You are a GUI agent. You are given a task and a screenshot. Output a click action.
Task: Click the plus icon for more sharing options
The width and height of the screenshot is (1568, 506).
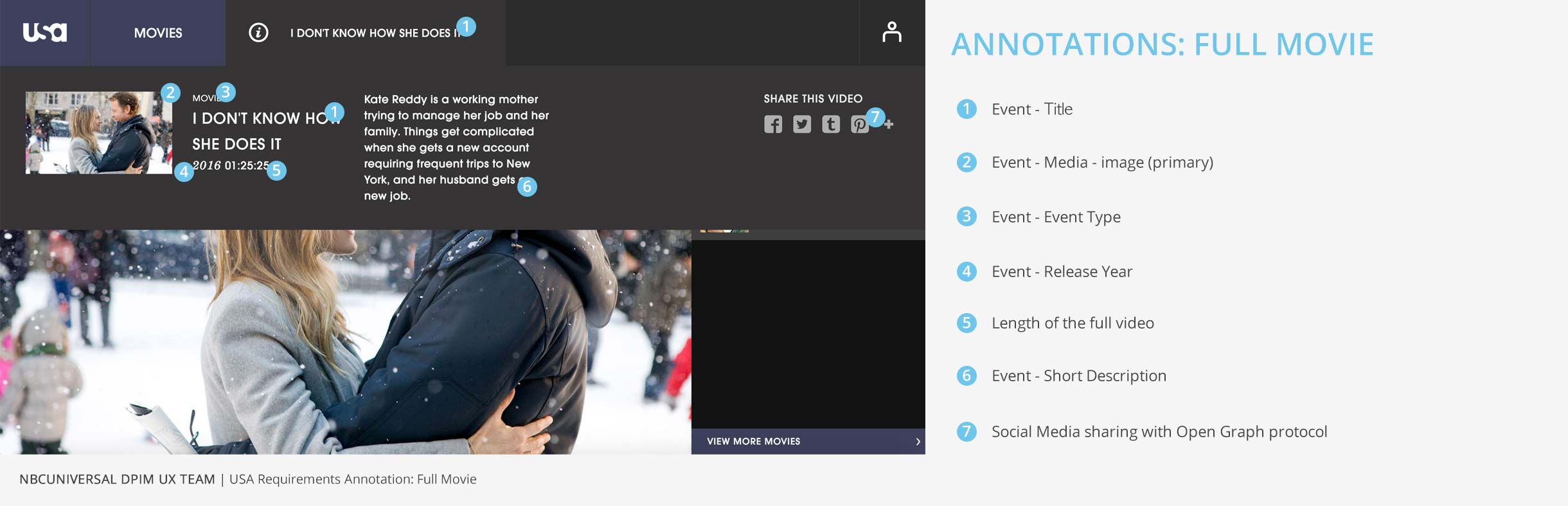(x=889, y=124)
